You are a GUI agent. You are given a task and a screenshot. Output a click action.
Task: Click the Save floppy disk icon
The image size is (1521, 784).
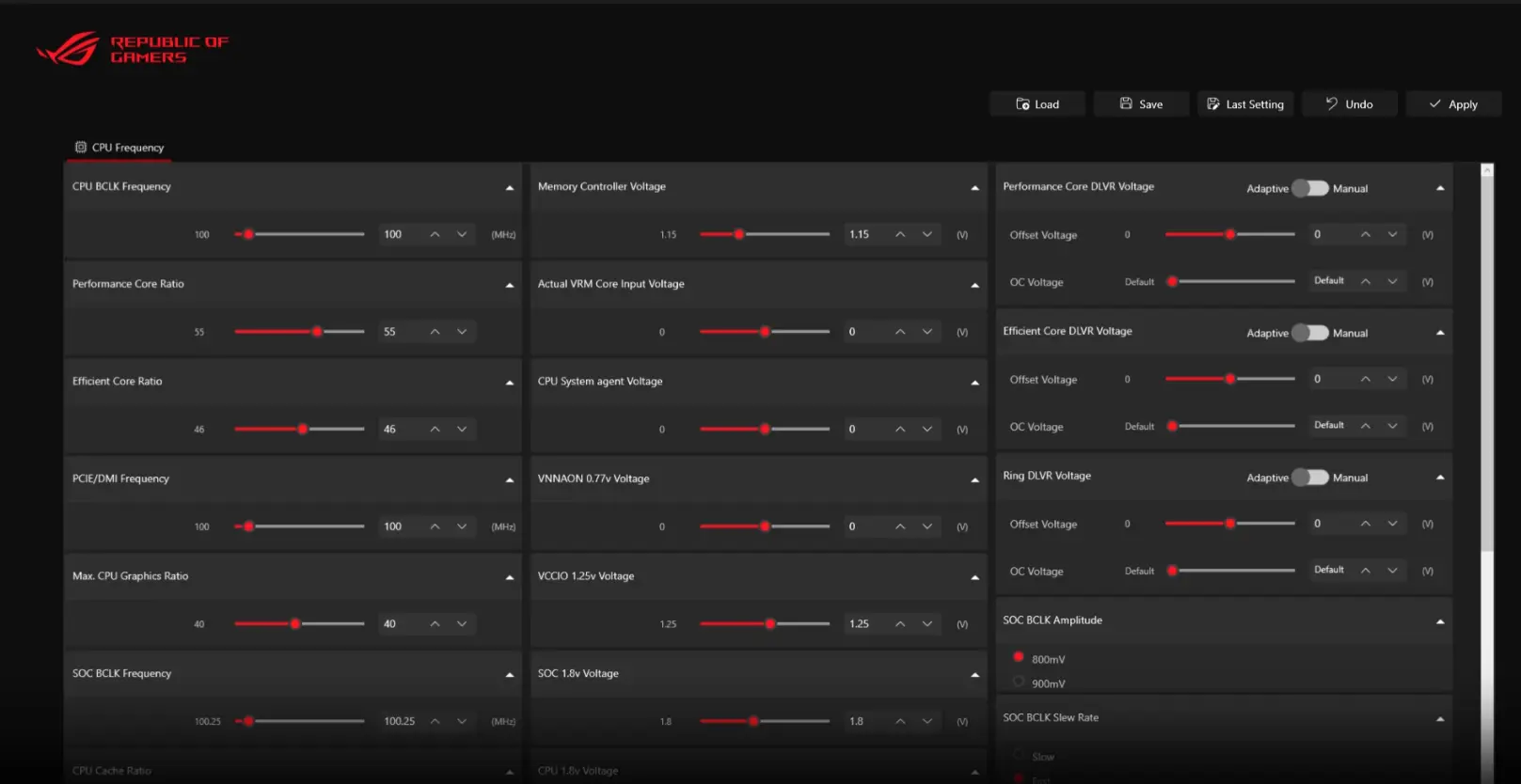(x=1126, y=104)
